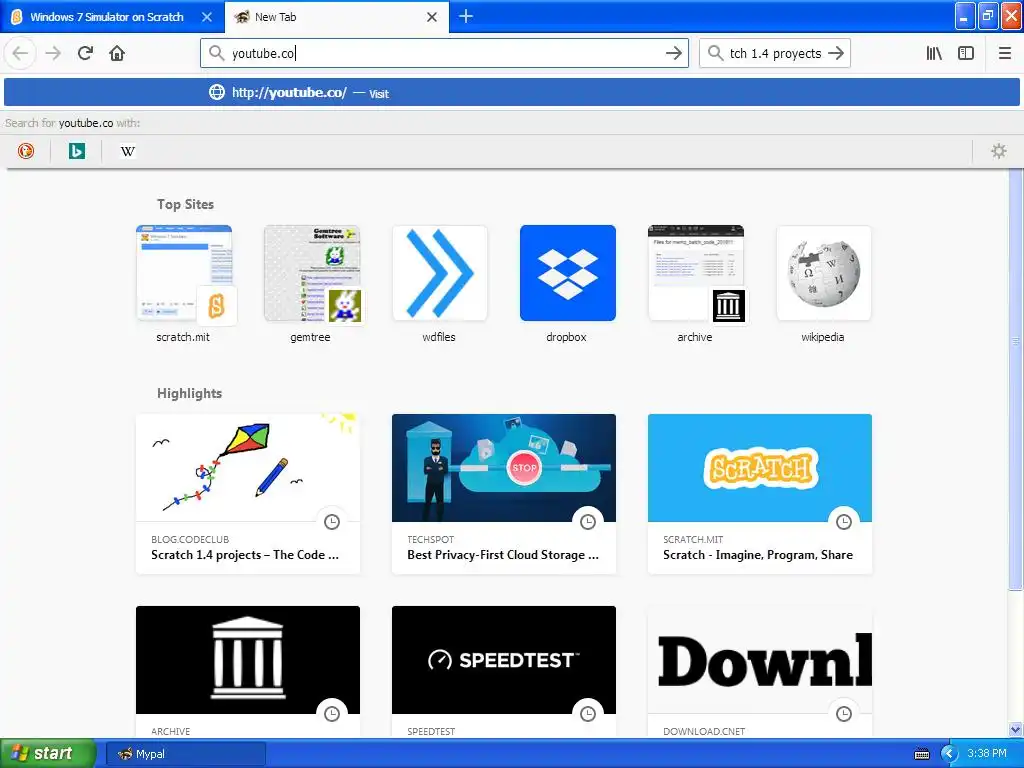Open the Speedtest highlight card
Screen dimensions: 1024x768
point(504,672)
